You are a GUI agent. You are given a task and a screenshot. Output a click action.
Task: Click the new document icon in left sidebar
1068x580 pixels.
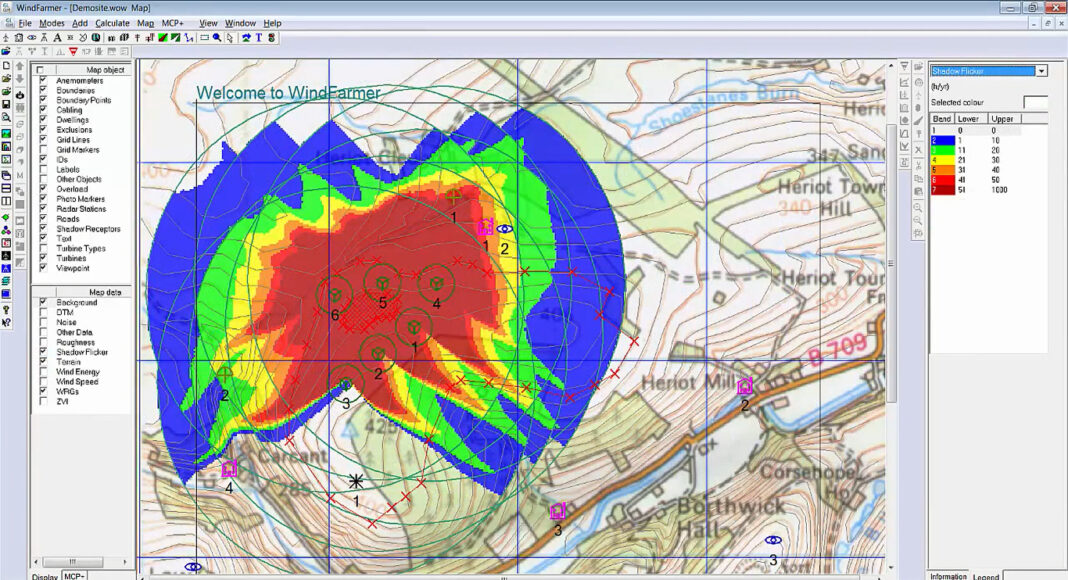(6, 65)
